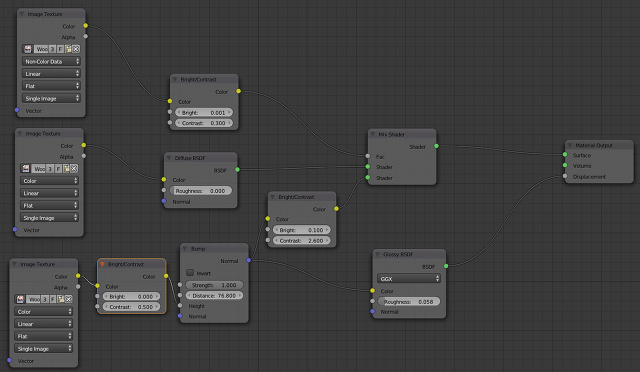Collapse the Diffuse BSDF node
This screenshot has height=372, width=640.
(169, 158)
